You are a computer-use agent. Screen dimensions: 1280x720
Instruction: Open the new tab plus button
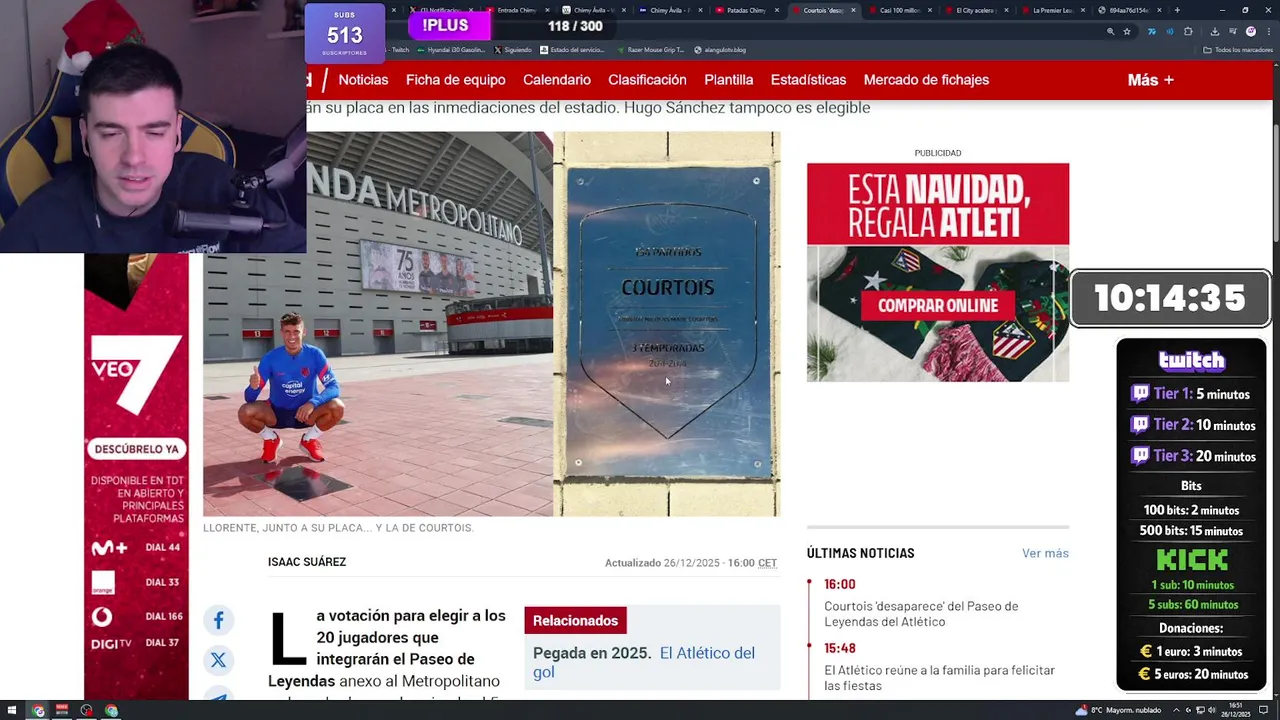[1177, 10]
